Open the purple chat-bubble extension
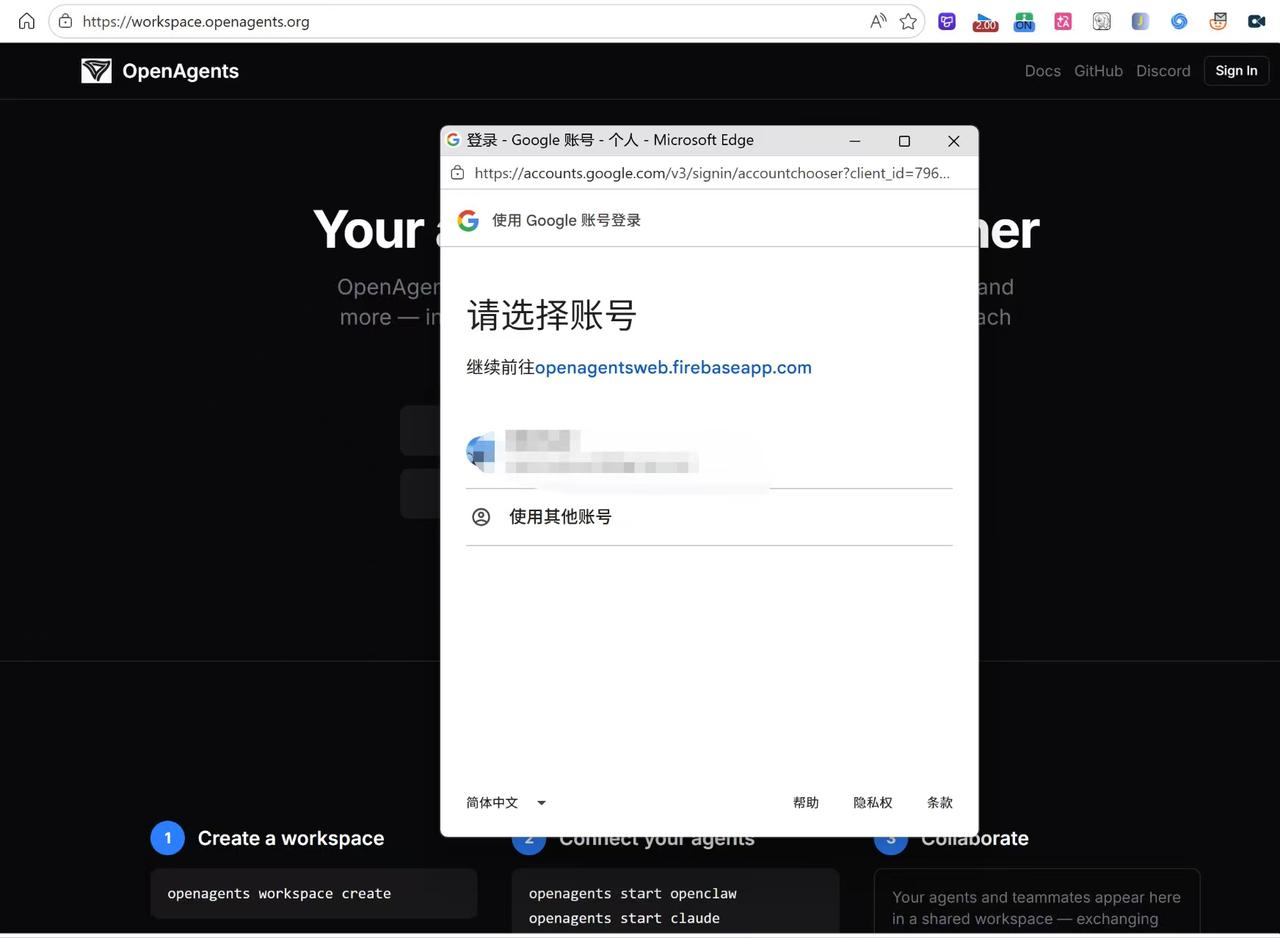 (947, 21)
